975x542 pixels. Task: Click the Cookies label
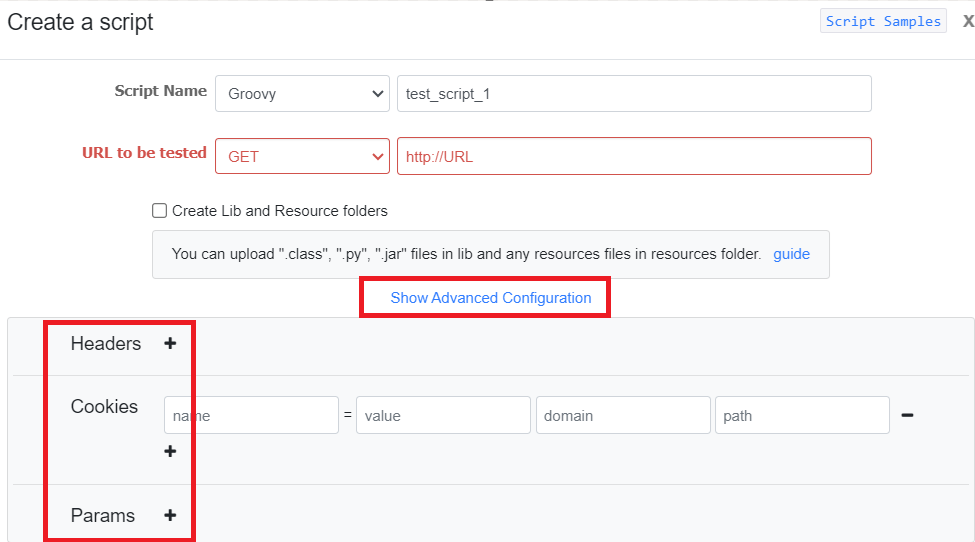click(x=104, y=406)
